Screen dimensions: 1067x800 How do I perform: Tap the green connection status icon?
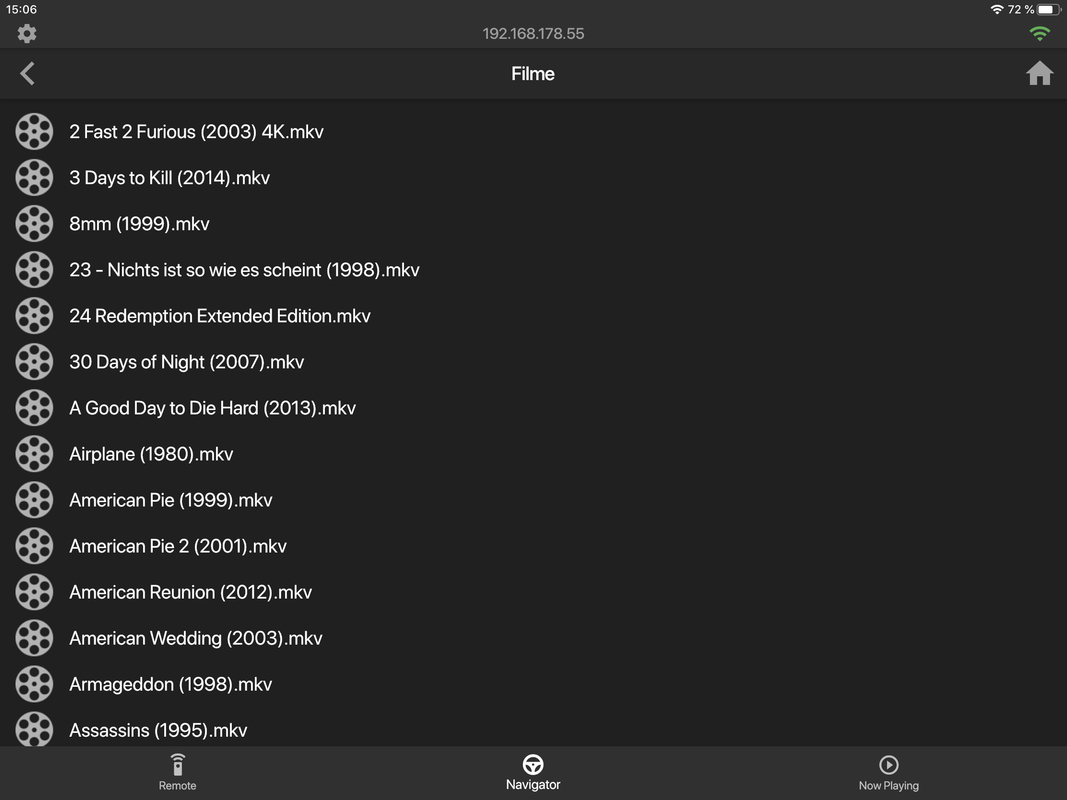click(x=1039, y=33)
